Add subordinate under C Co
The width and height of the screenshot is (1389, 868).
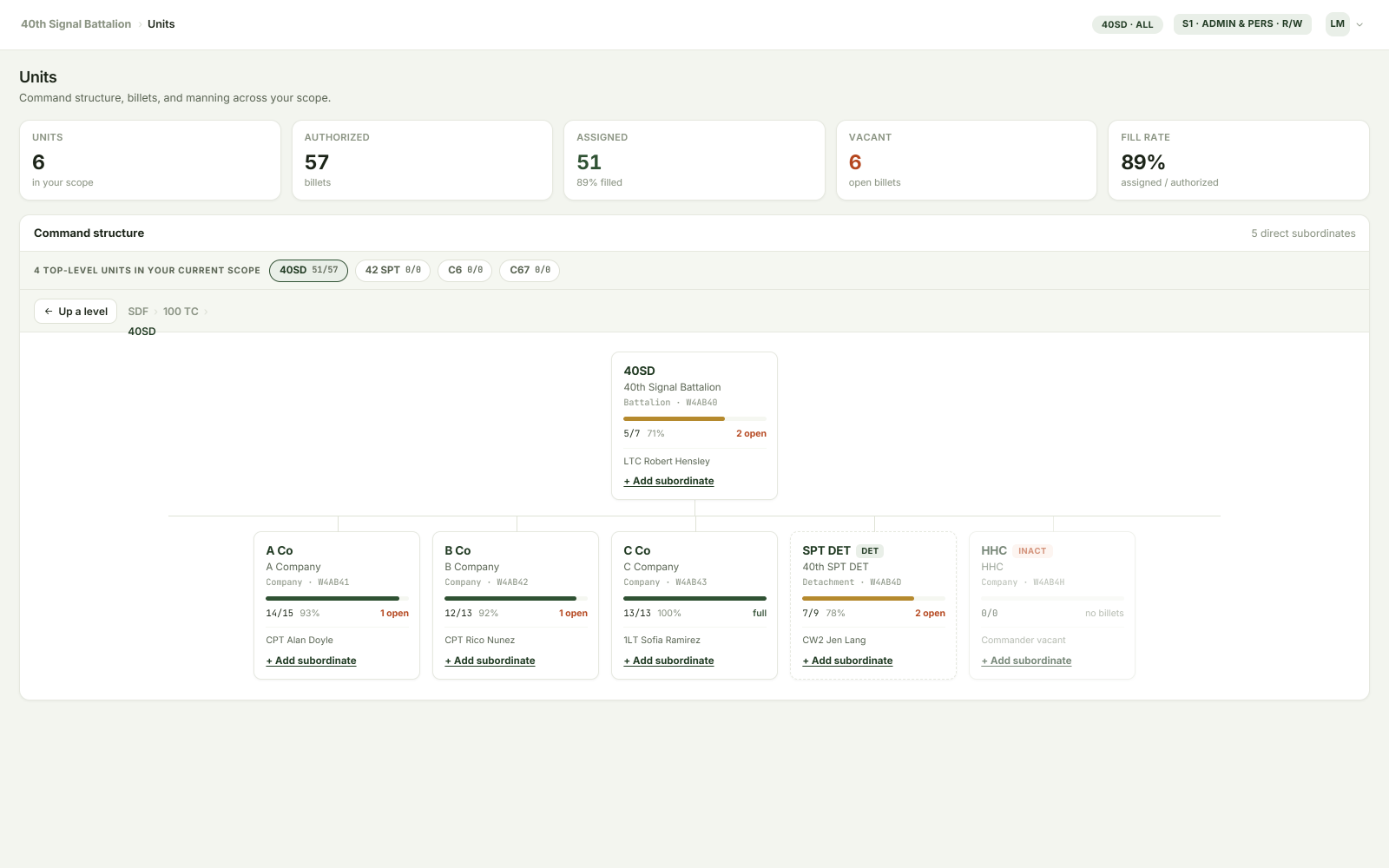[x=668, y=661]
